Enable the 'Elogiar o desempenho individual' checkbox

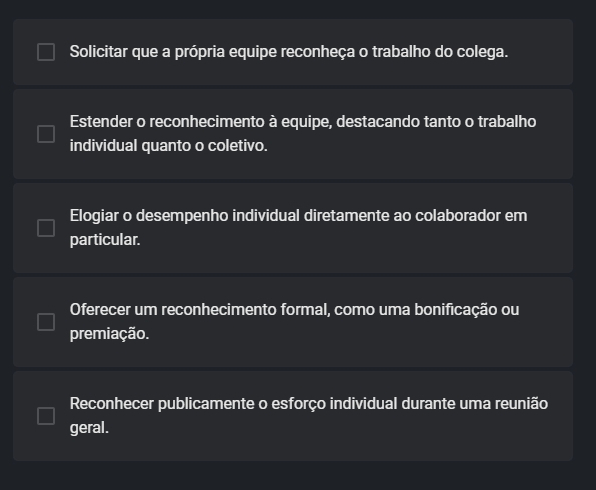[46, 228]
